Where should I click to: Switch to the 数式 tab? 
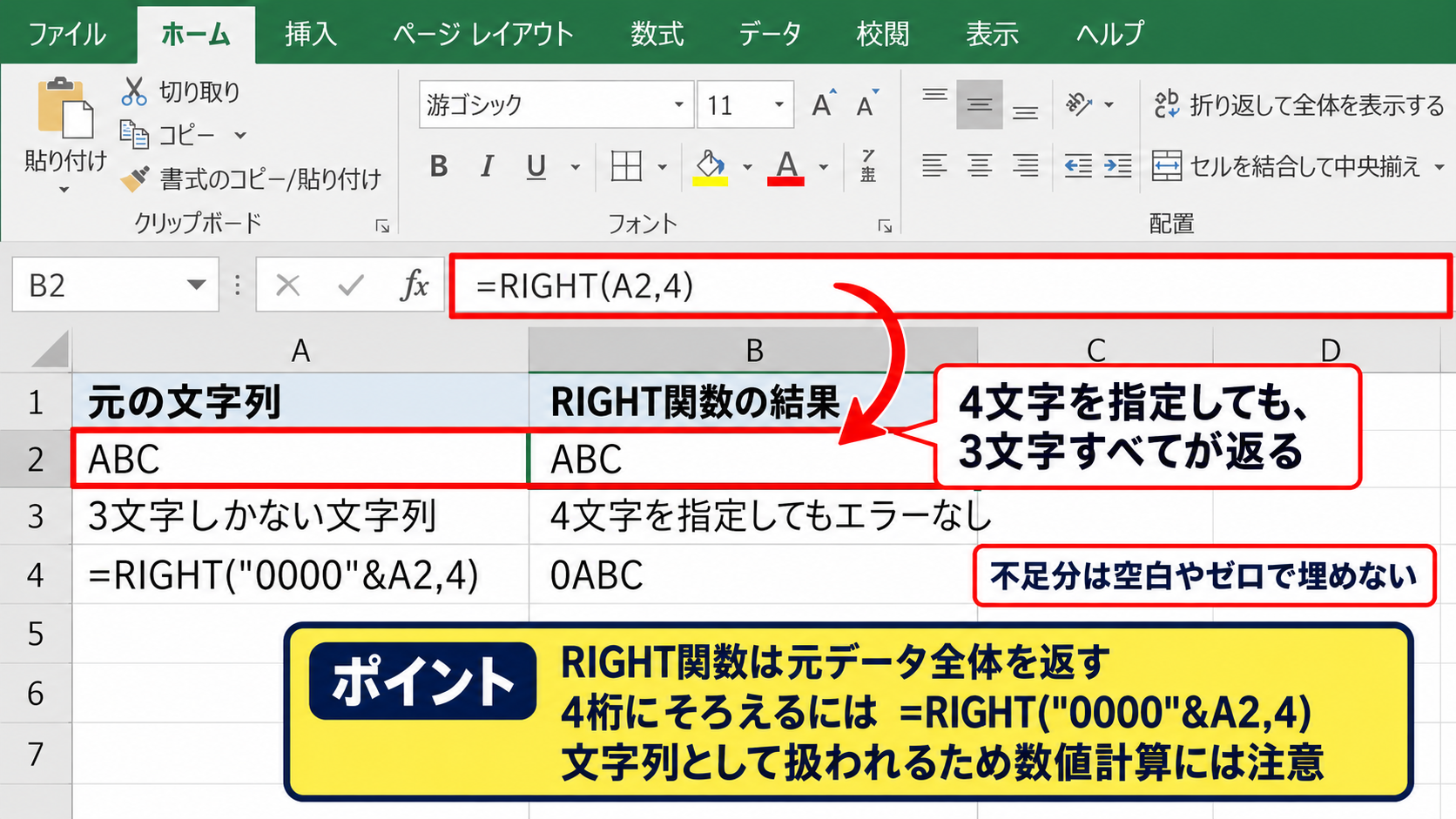[657, 34]
